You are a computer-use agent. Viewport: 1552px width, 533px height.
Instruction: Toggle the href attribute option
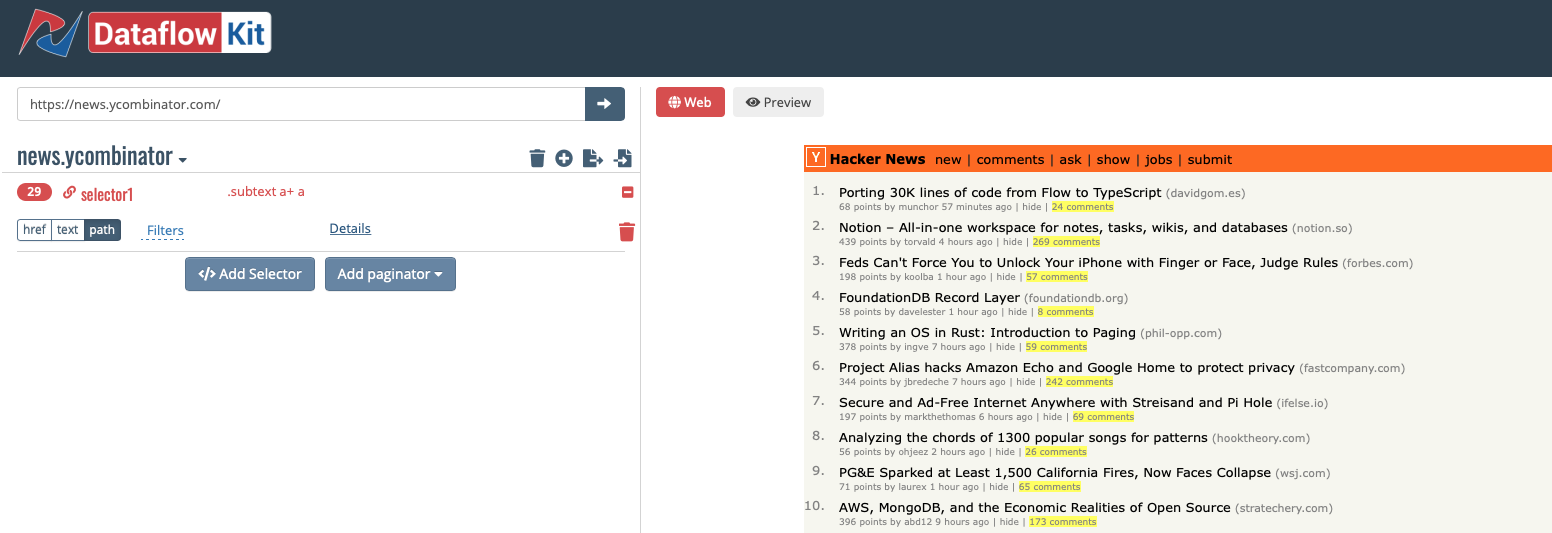[x=35, y=230]
